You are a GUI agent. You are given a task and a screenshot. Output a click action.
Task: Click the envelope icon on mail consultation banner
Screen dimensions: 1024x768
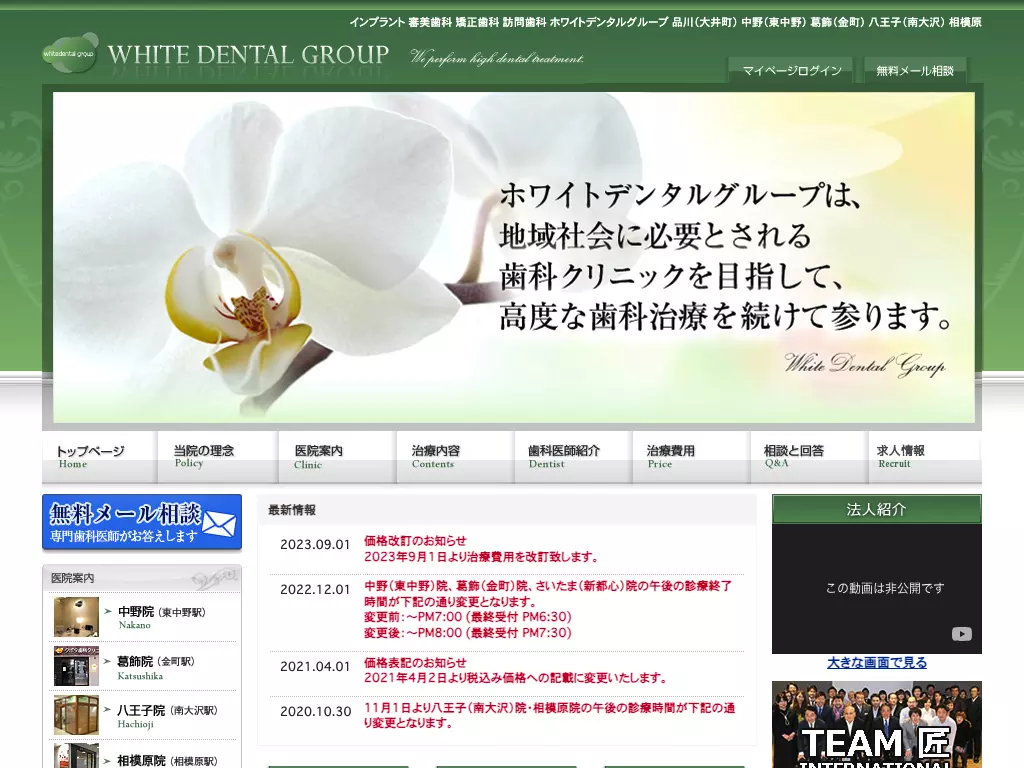click(x=219, y=523)
